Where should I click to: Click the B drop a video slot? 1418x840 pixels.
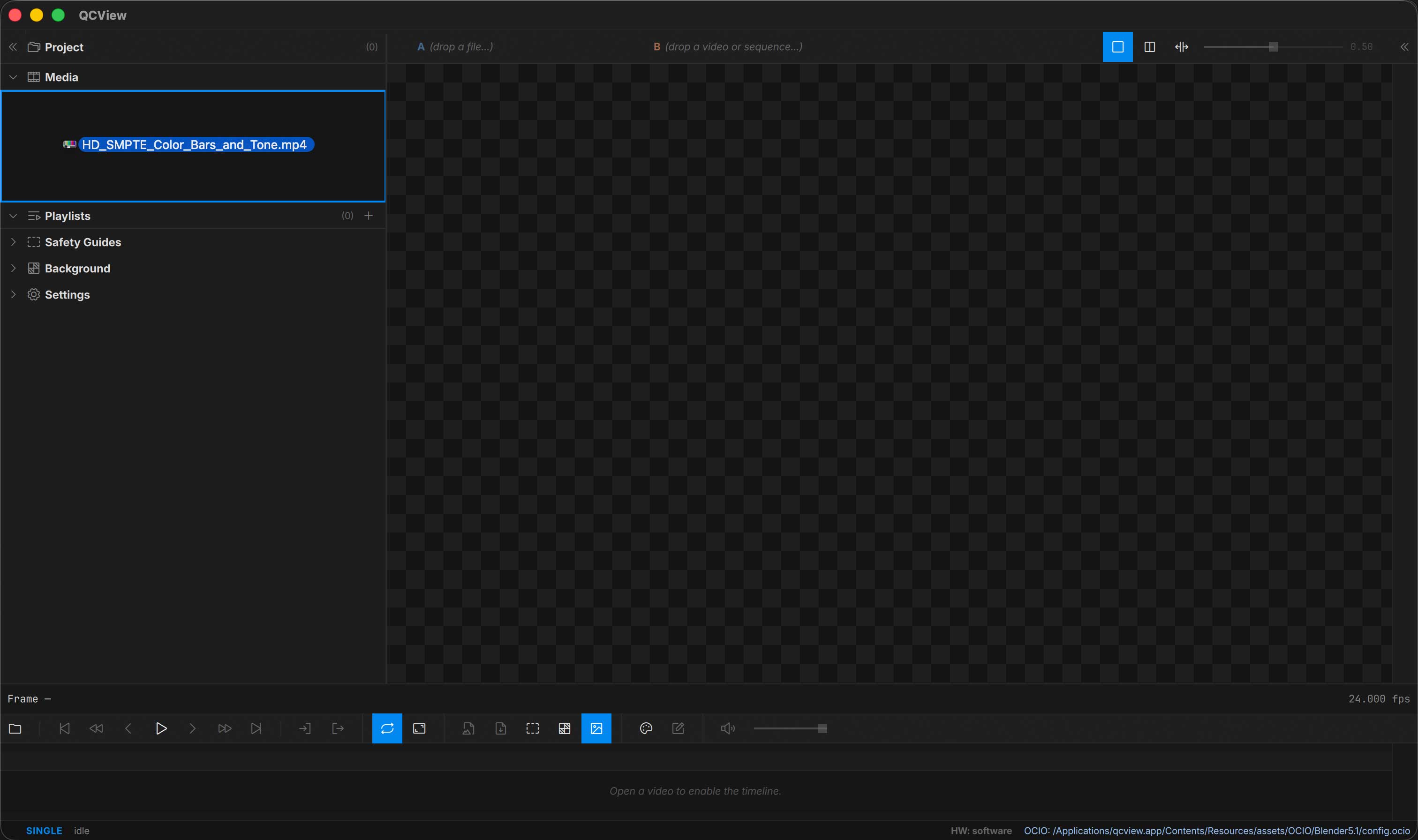[728, 47]
